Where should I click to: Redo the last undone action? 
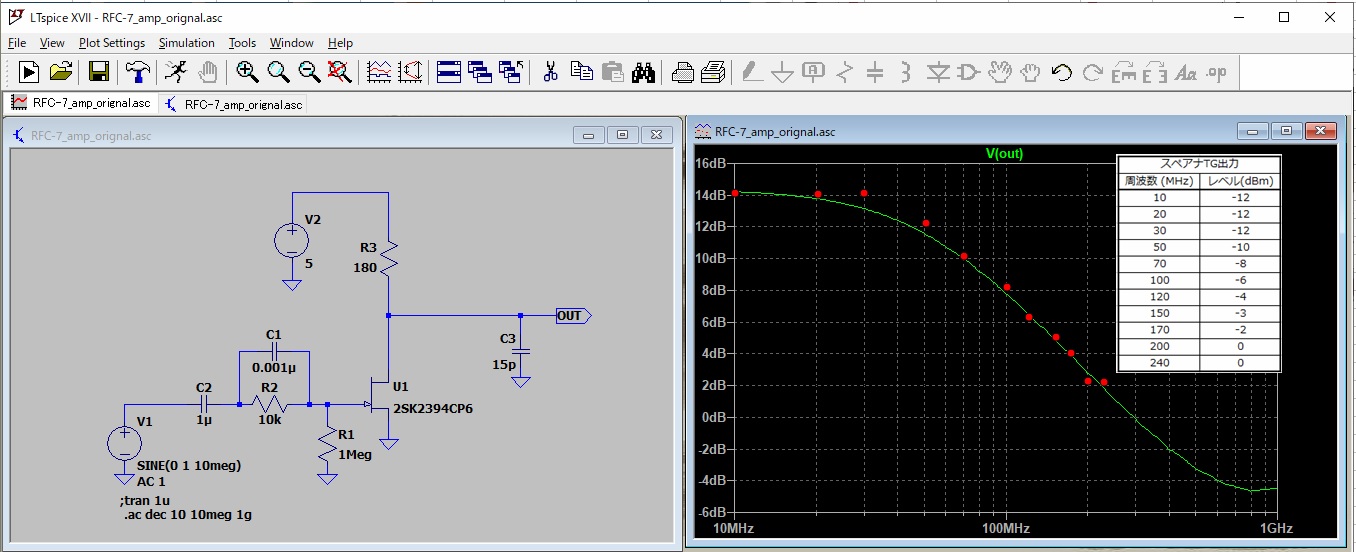click(x=1093, y=72)
